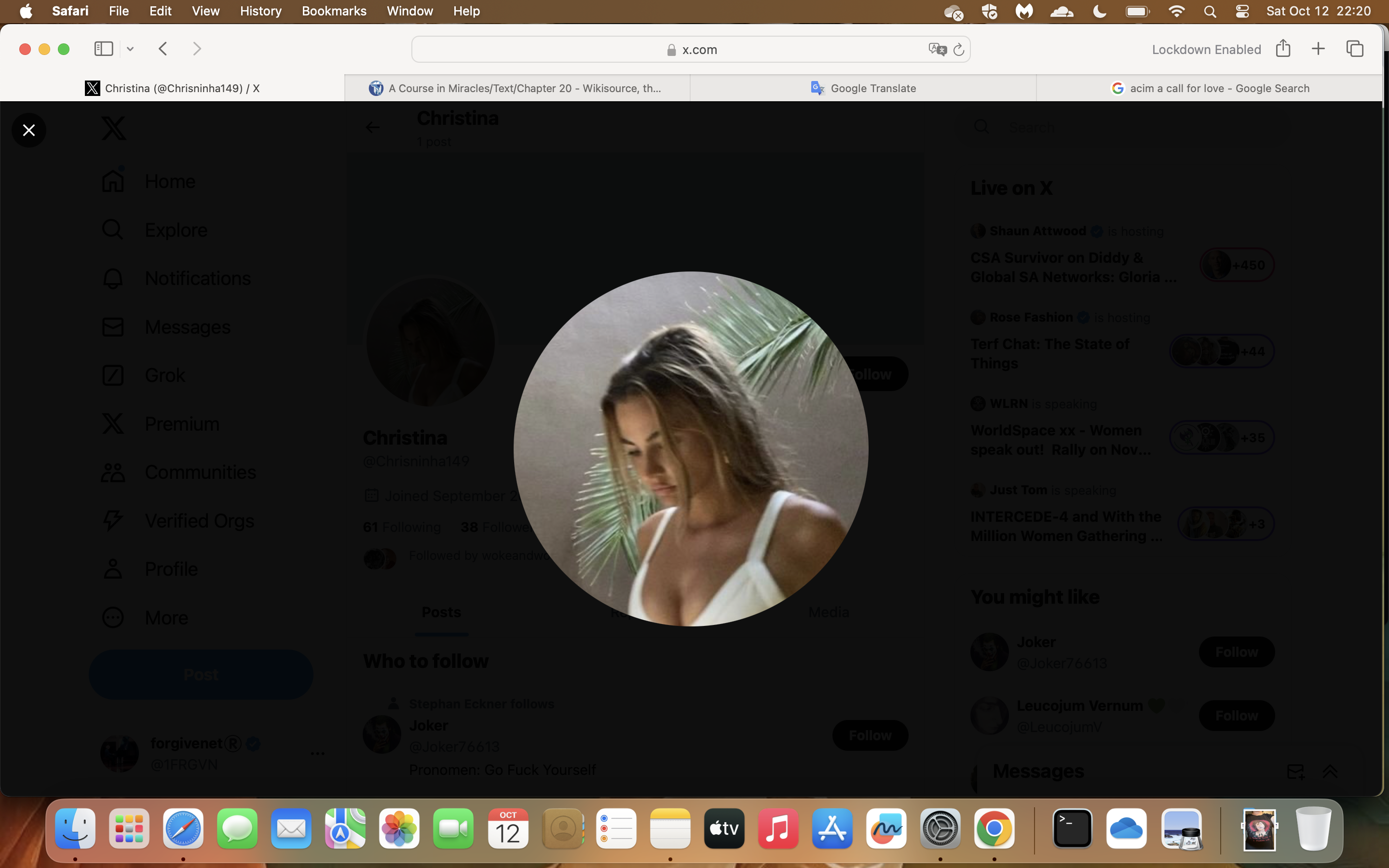Open Safari tab groups dropdown arrow
Image resolution: width=1389 pixels, height=868 pixels.
click(x=130, y=49)
